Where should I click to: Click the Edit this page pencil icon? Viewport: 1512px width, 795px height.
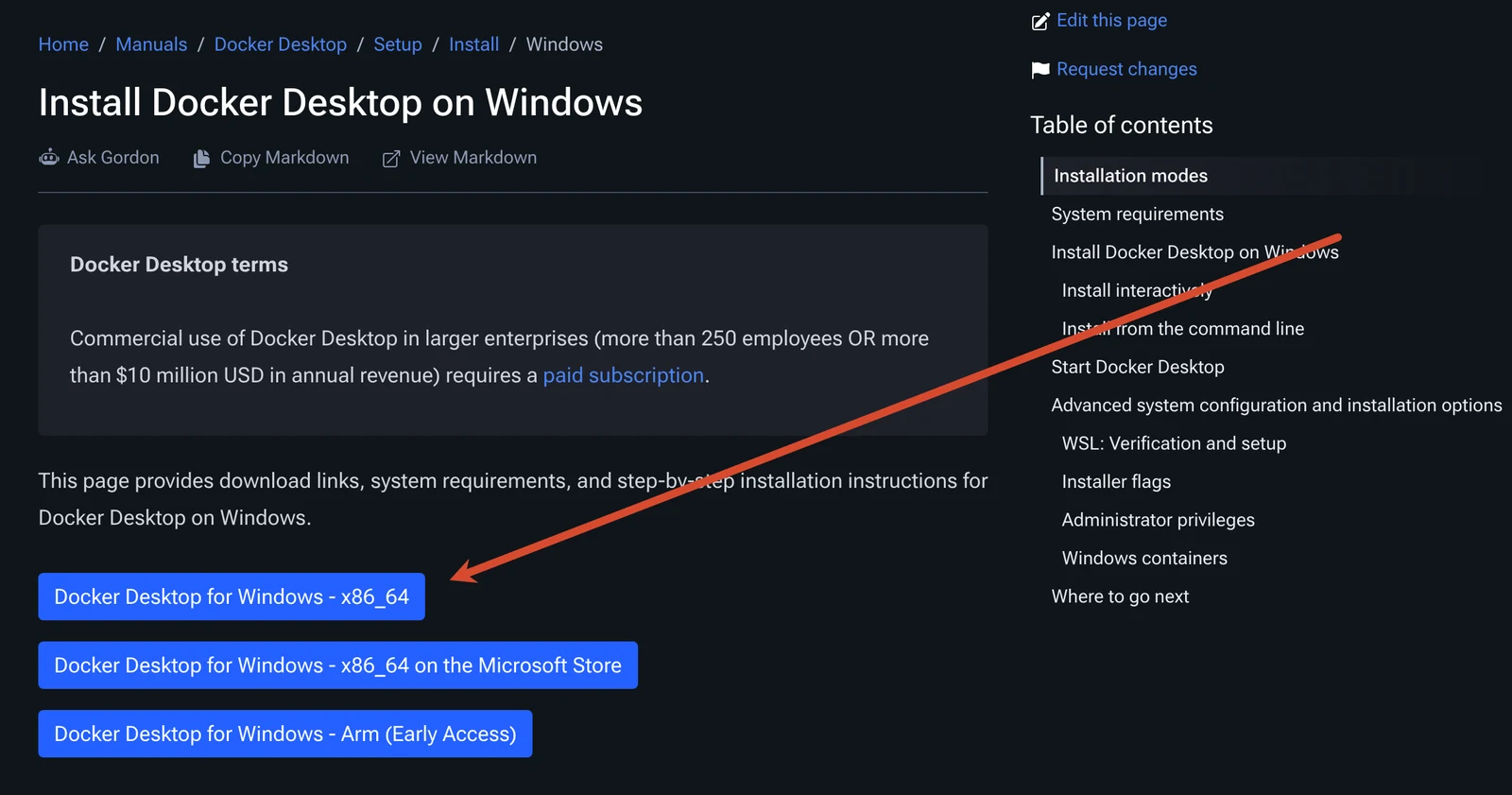[x=1040, y=21]
